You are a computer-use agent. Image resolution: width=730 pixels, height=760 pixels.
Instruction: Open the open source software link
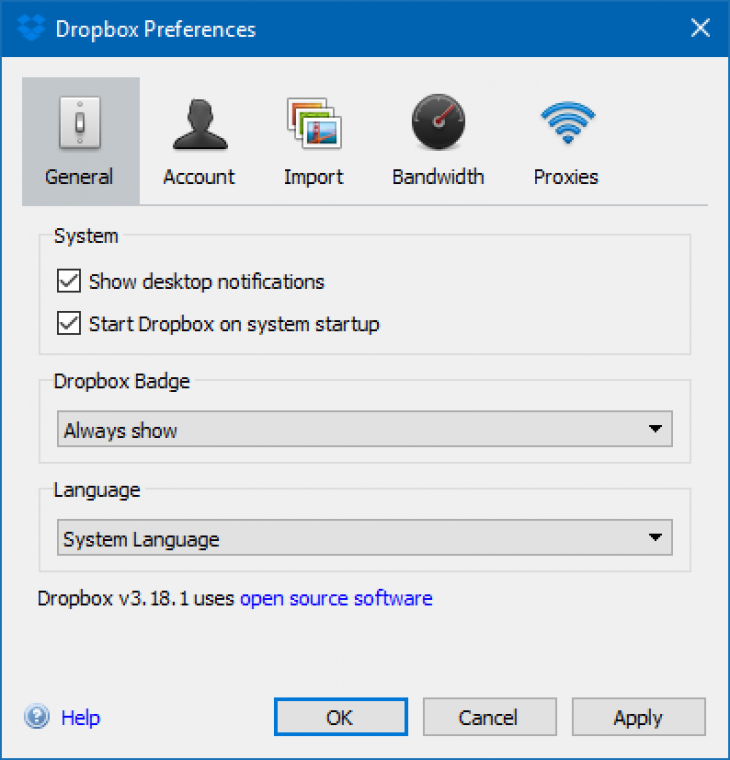pos(336,599)
